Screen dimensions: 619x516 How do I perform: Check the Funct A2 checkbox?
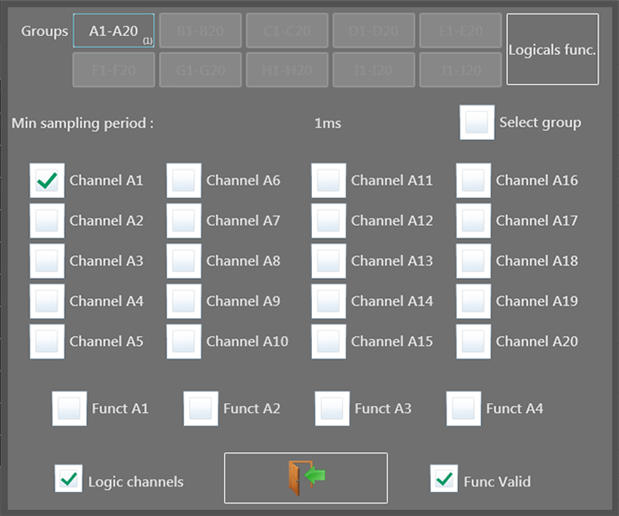coord(201,408)
